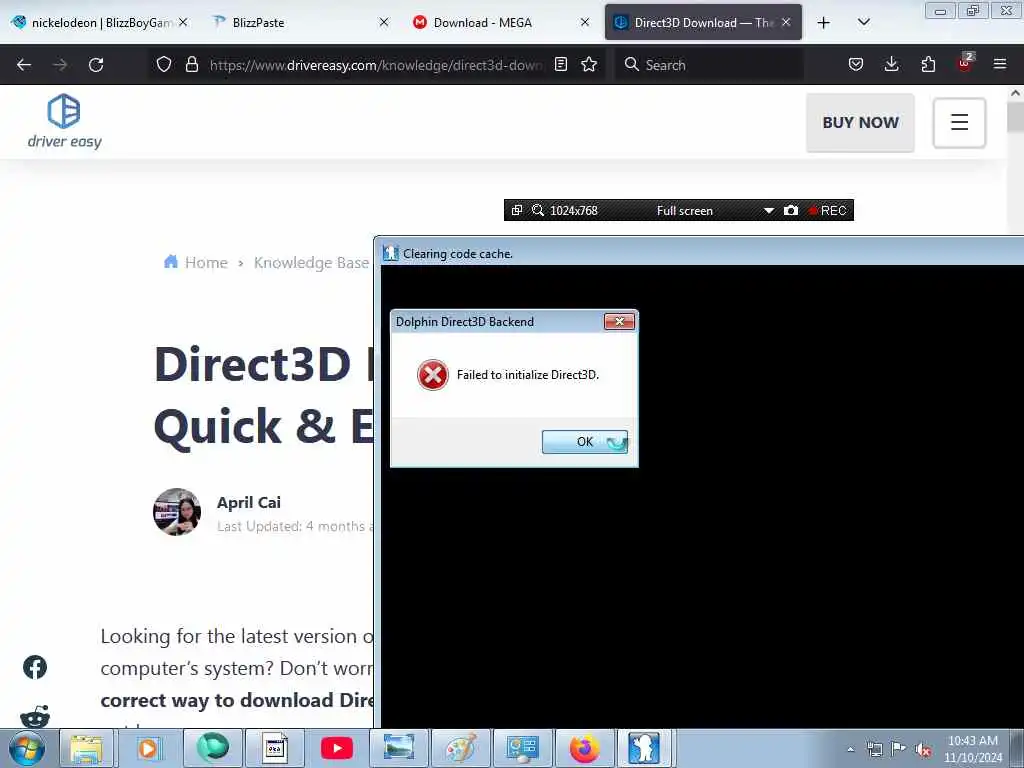Open the taskbar clock showing 10:43 AM
This screenshot has height=768, width=1024.
click(973, 749)
